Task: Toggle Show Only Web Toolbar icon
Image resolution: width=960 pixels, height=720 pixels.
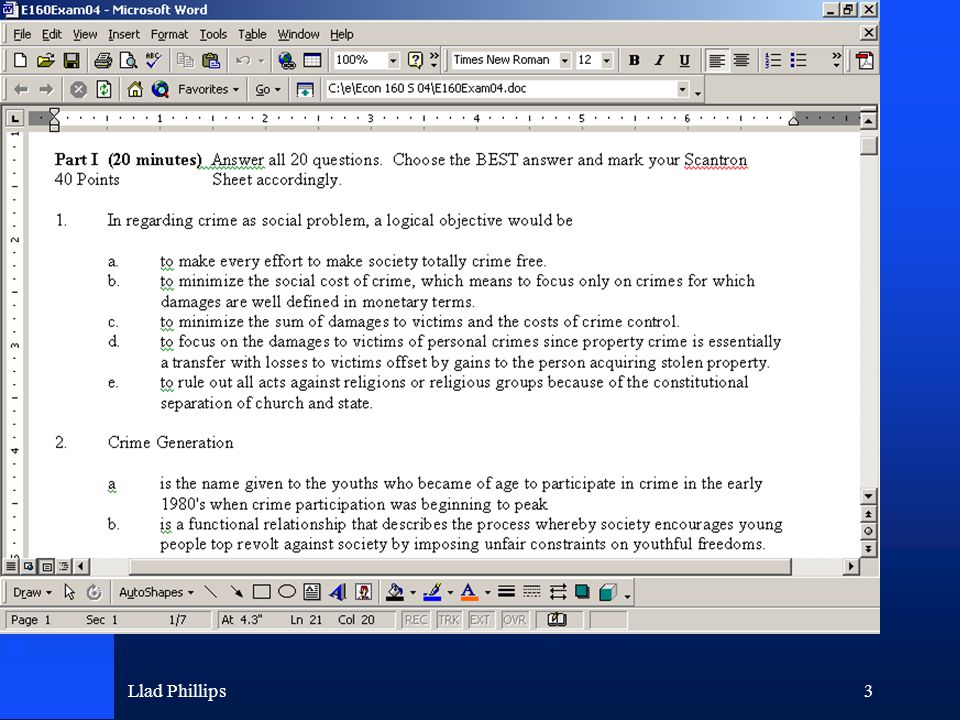Action: point(305,89)
